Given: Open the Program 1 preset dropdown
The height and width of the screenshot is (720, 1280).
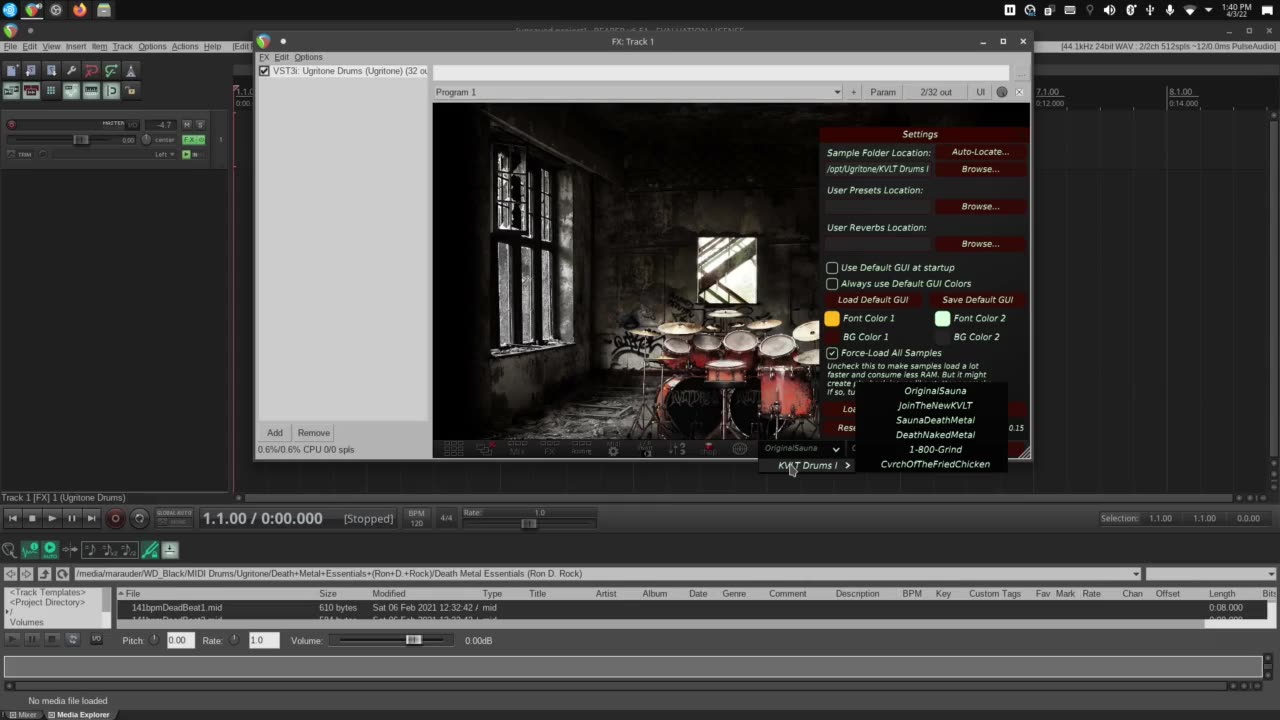Looking at the screenshot, I should point(638,92).
